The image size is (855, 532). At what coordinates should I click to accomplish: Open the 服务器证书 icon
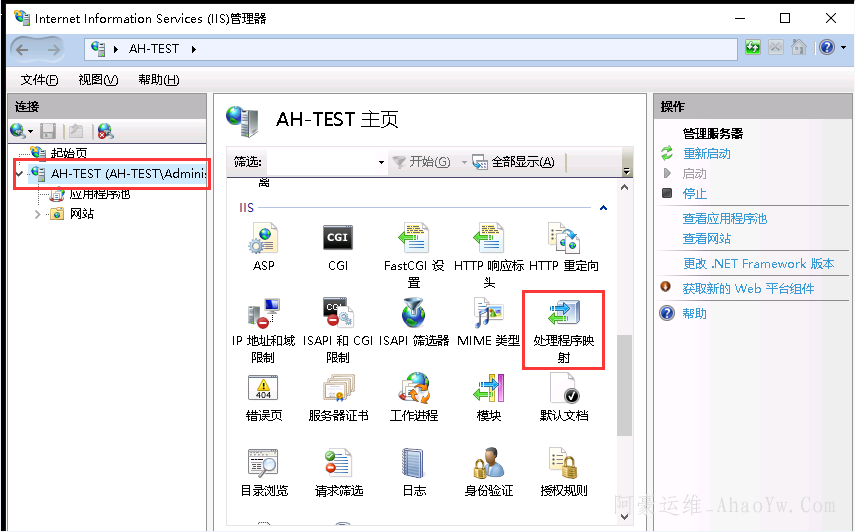(338, 389)
